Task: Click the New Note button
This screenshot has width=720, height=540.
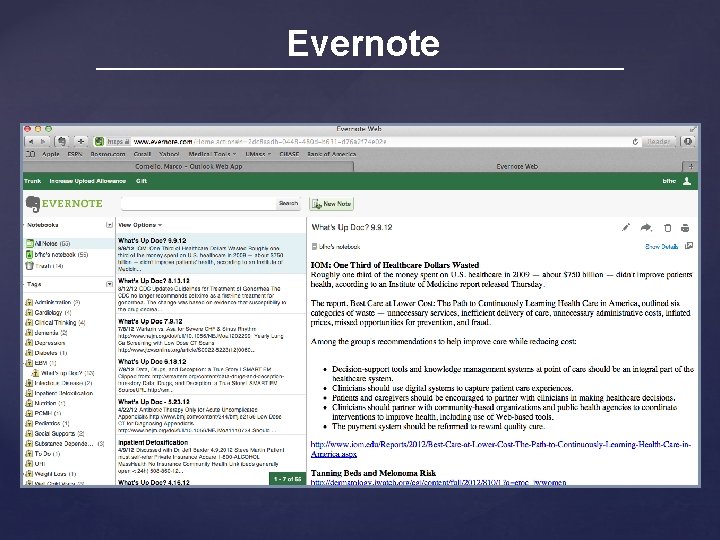Action: [332, 204]
